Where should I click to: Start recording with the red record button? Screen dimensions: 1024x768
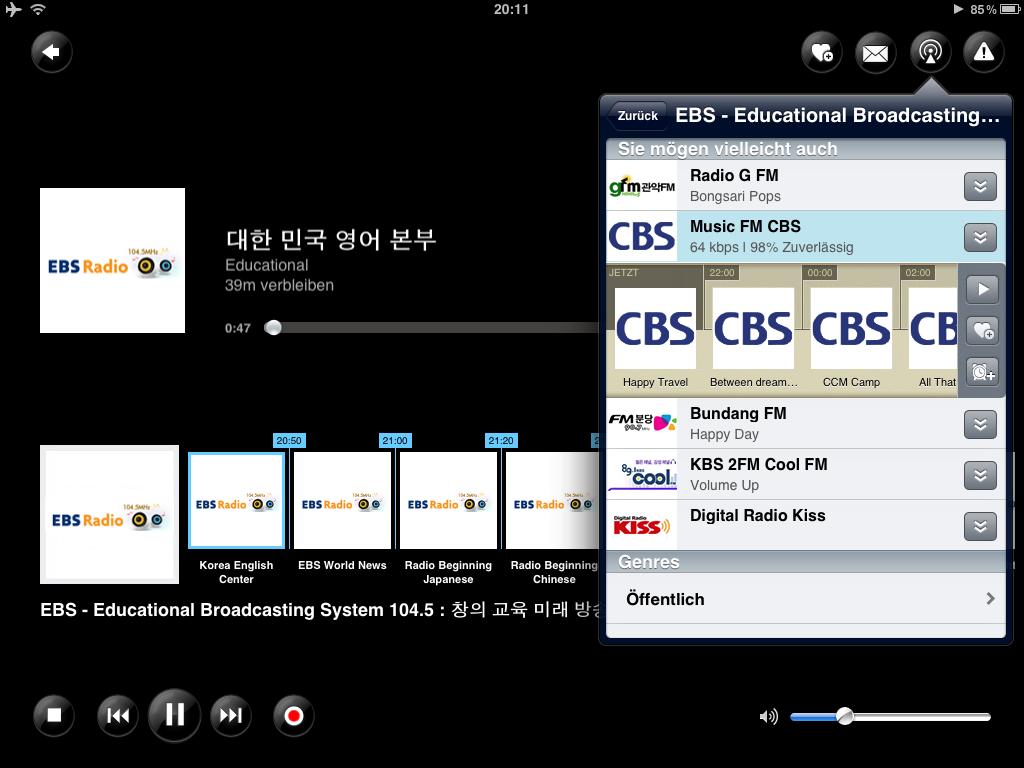click(x=294, y=716)
